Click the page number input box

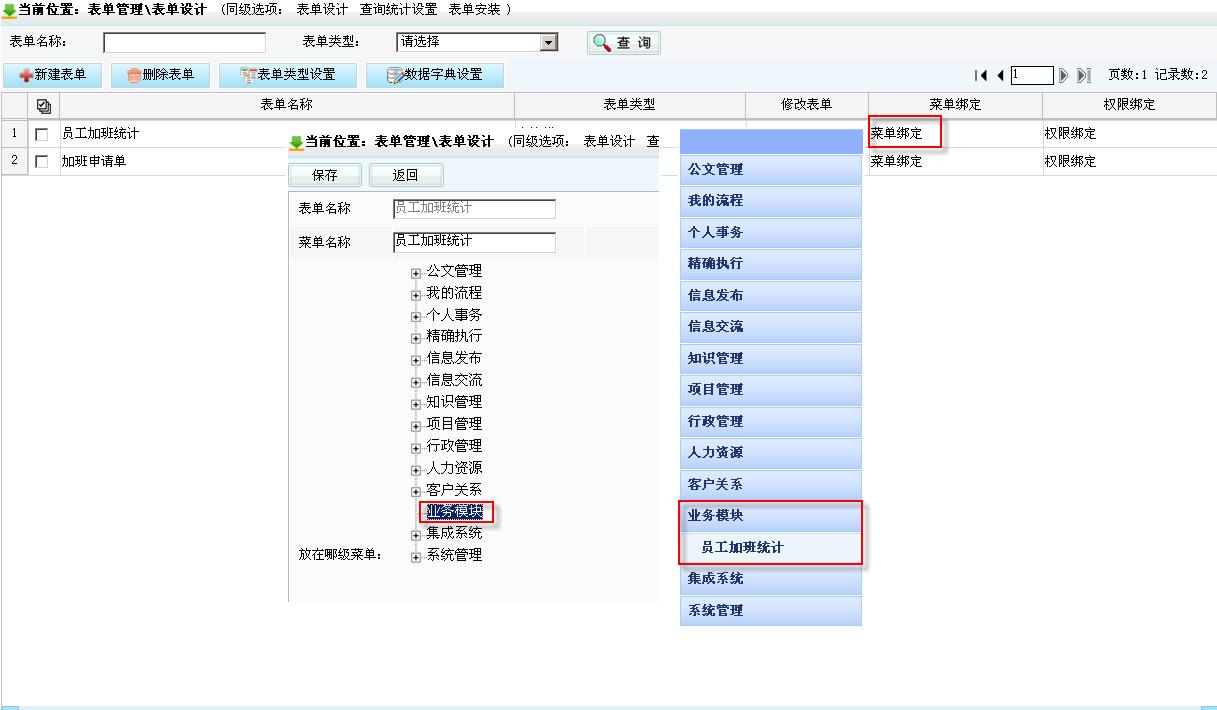tap(1032, 75)
